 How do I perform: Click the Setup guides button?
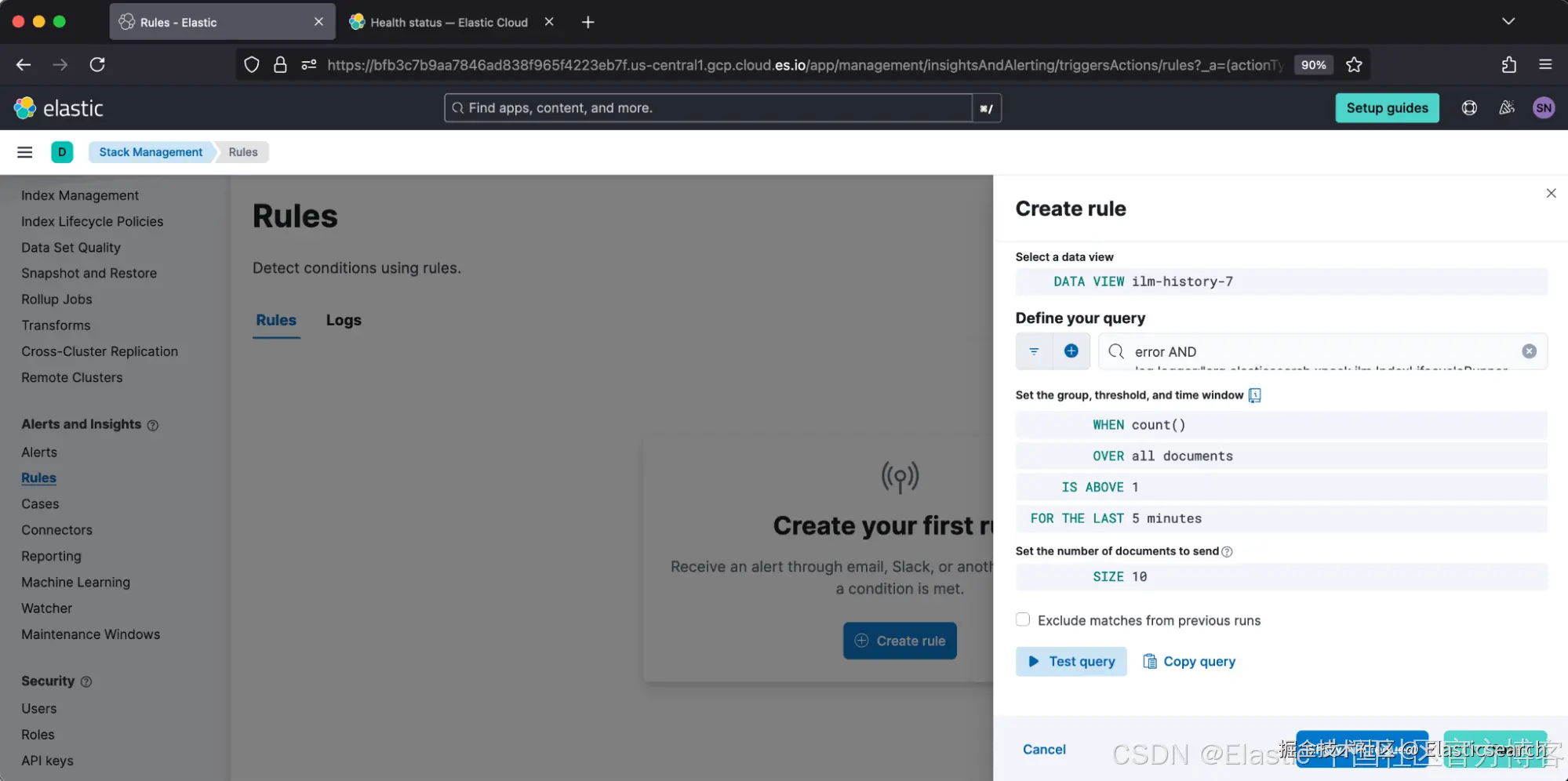(1387, 108)
